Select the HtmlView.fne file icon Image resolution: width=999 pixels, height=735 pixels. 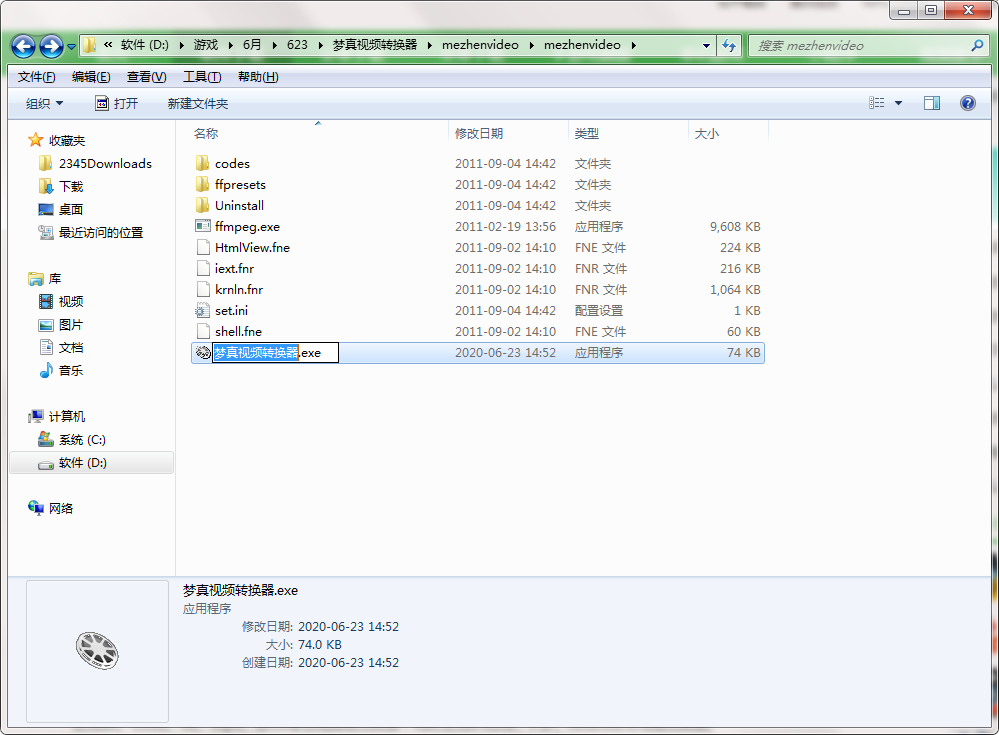pos(203,247)
